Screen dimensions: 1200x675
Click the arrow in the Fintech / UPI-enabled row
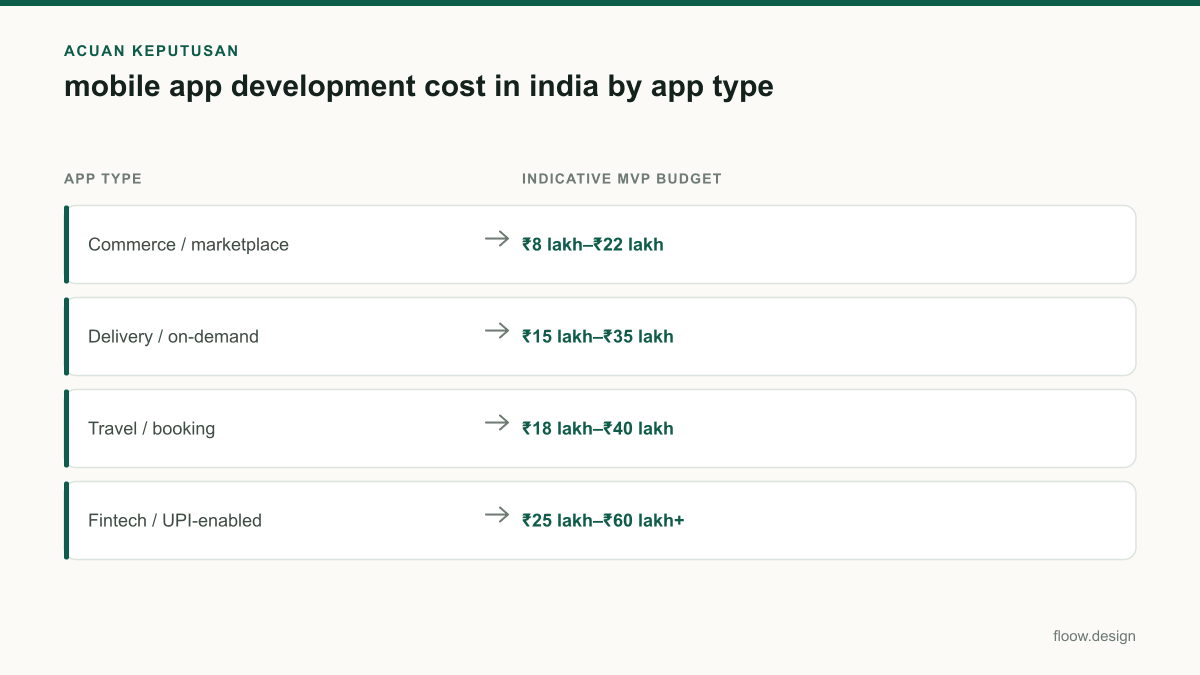pyautogui.click(x=497, y=515)
